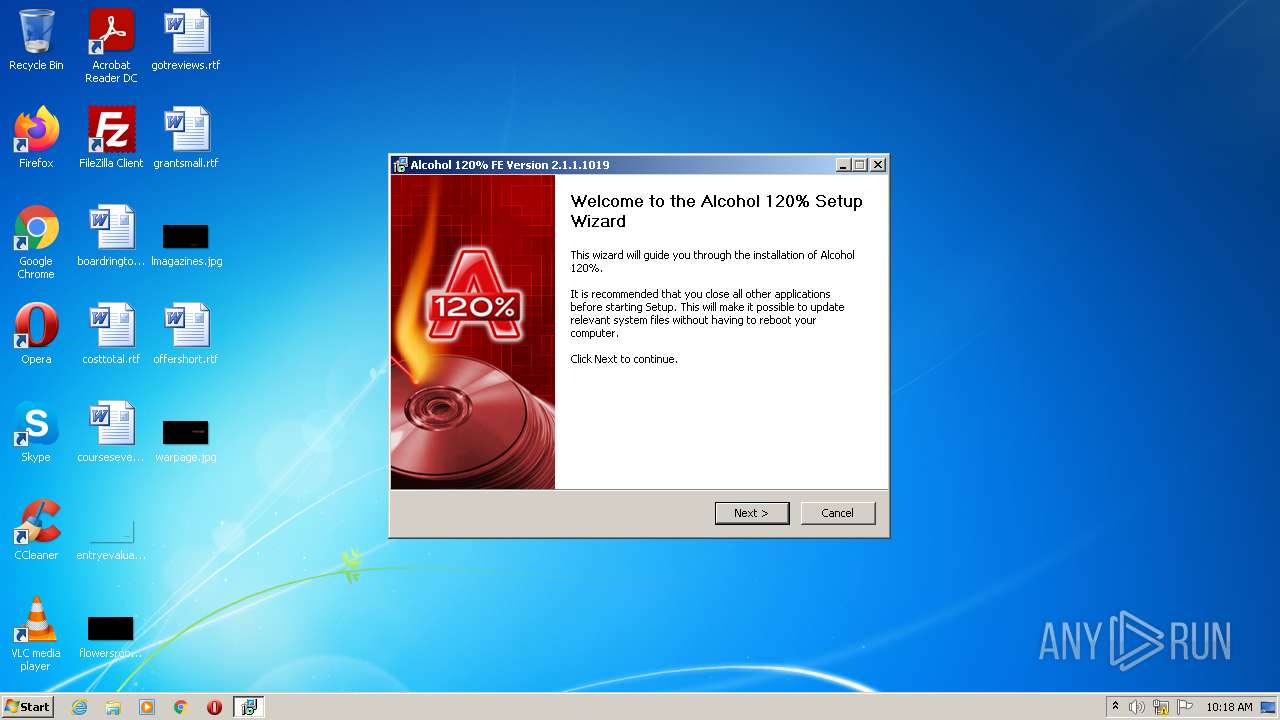Launch CCleaner desktop shortcut
This screenshot has width=1280, height=720.
(36, 530)
